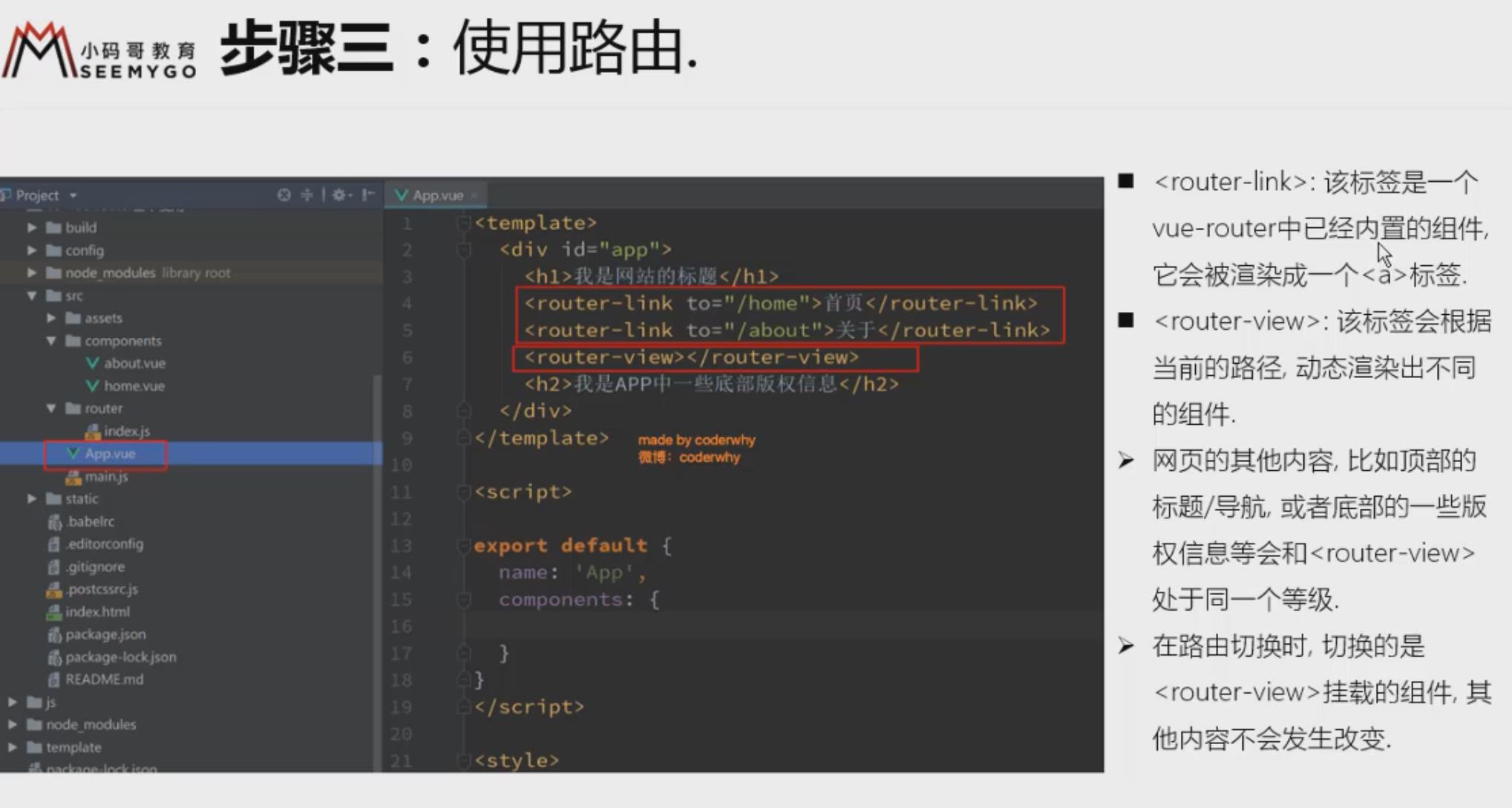Click the <router-view> code line

pos(692,357)
